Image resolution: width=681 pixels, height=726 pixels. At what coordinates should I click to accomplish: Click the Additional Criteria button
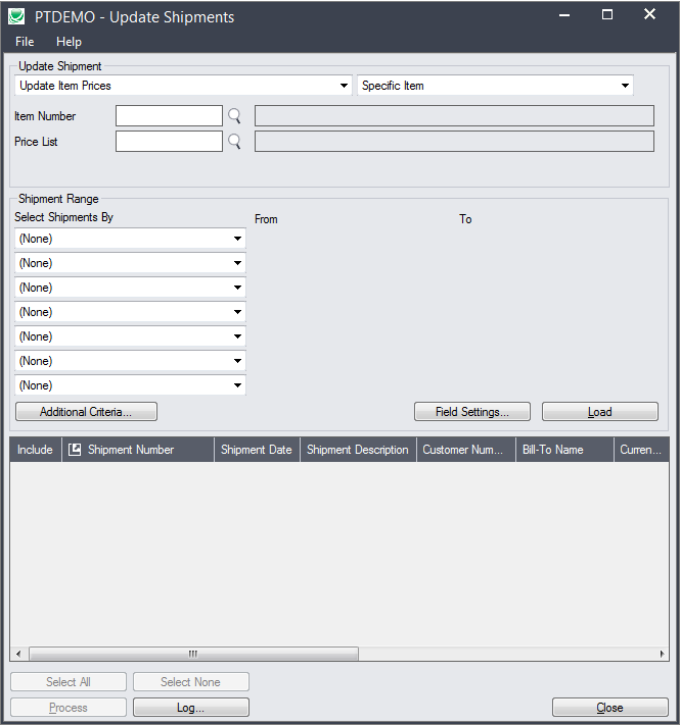[86, 412]
